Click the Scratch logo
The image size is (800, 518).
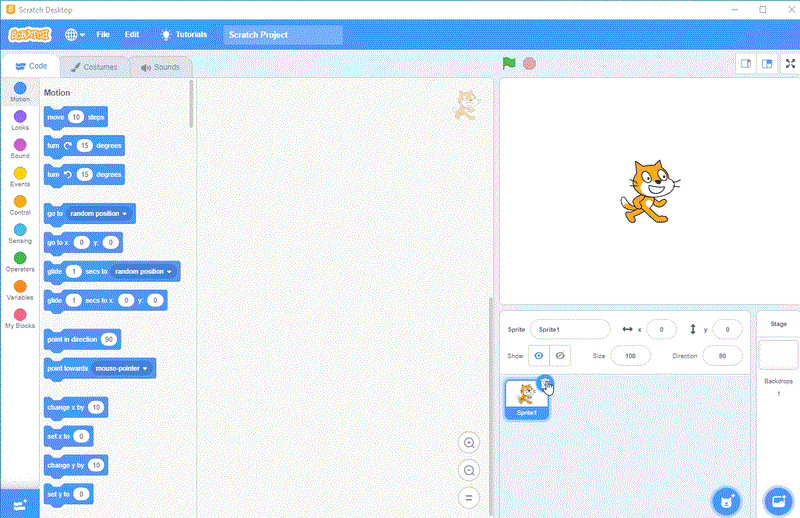(30, 35)
